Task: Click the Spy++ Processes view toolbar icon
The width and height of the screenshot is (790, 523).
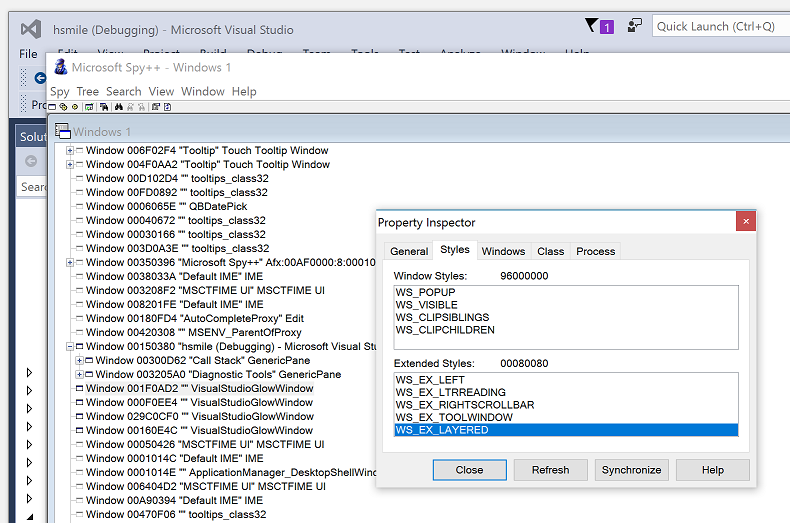Action: [64, 107]
